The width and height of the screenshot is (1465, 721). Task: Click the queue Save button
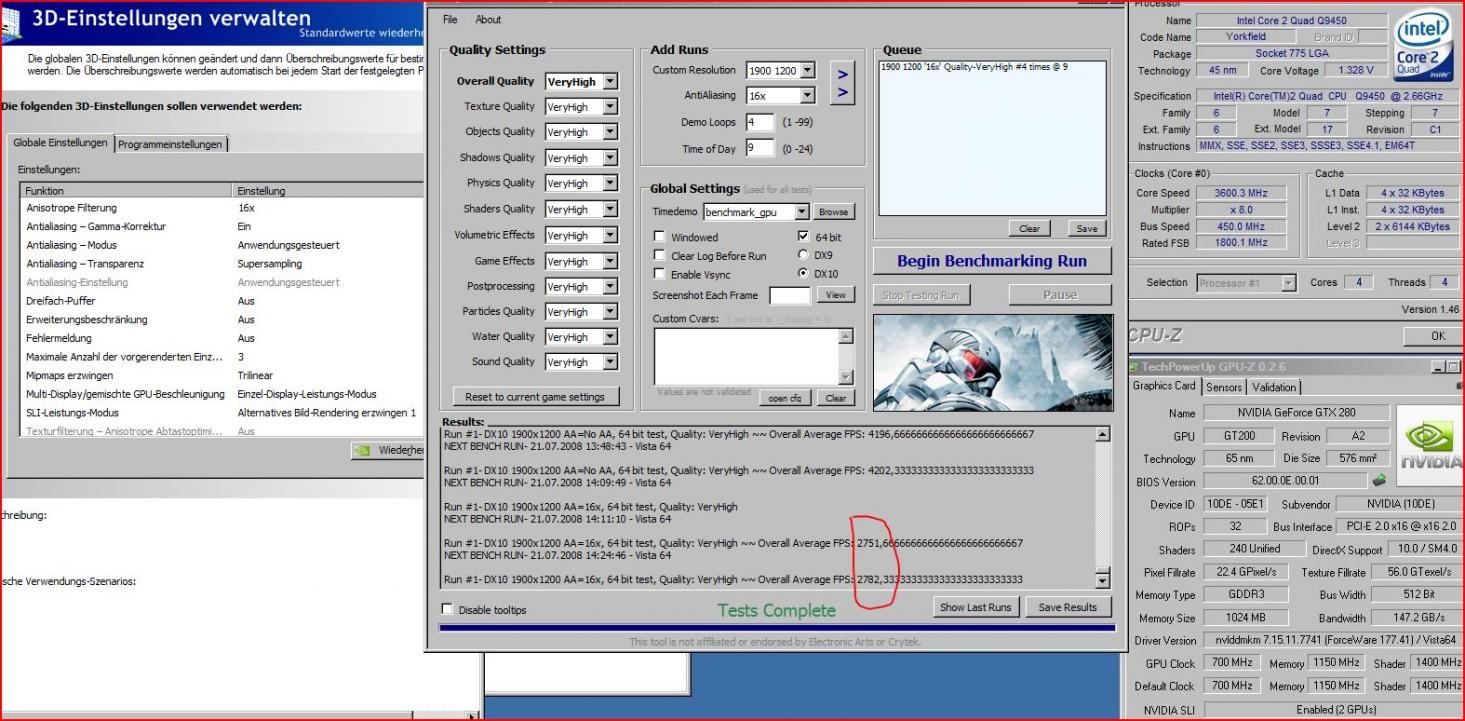1086,228
